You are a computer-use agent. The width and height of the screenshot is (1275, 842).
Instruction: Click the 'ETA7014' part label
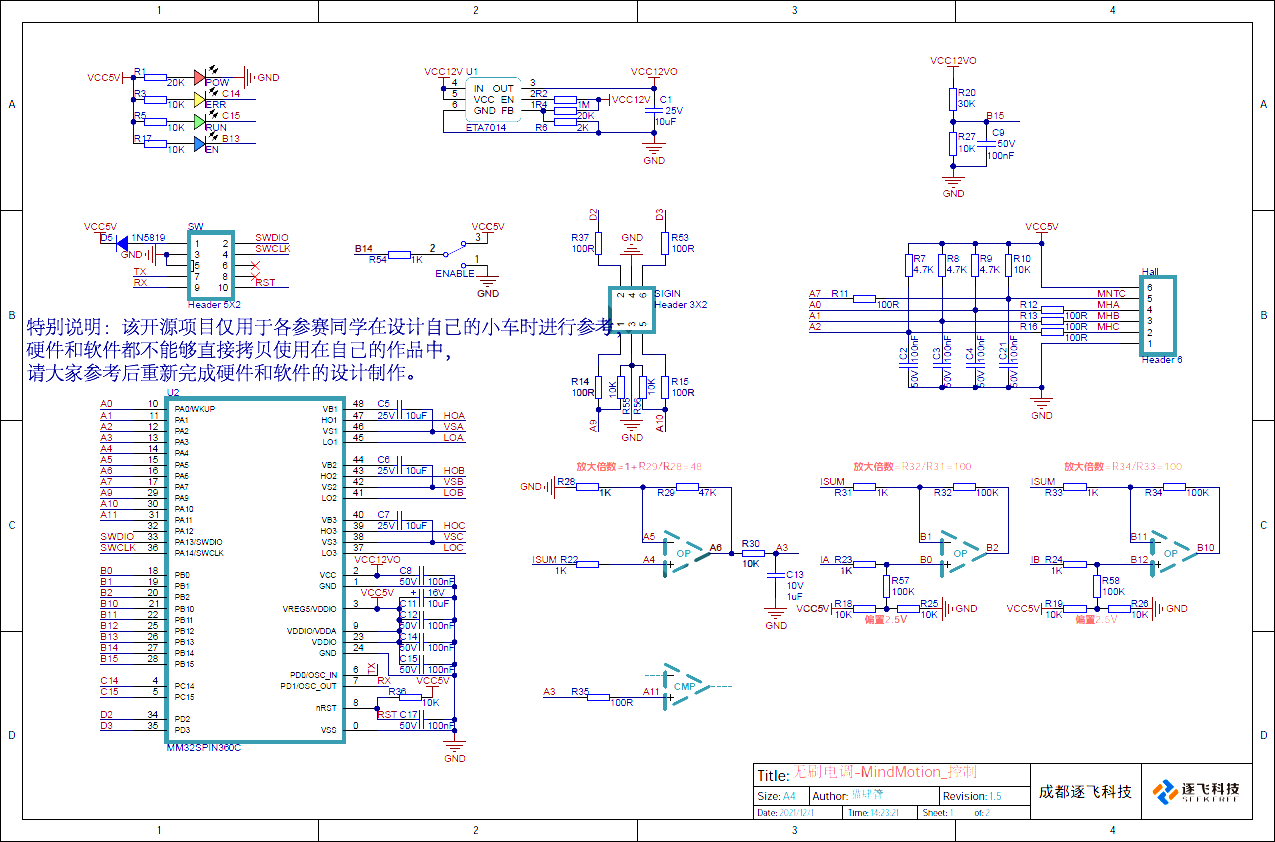[486, 128]
